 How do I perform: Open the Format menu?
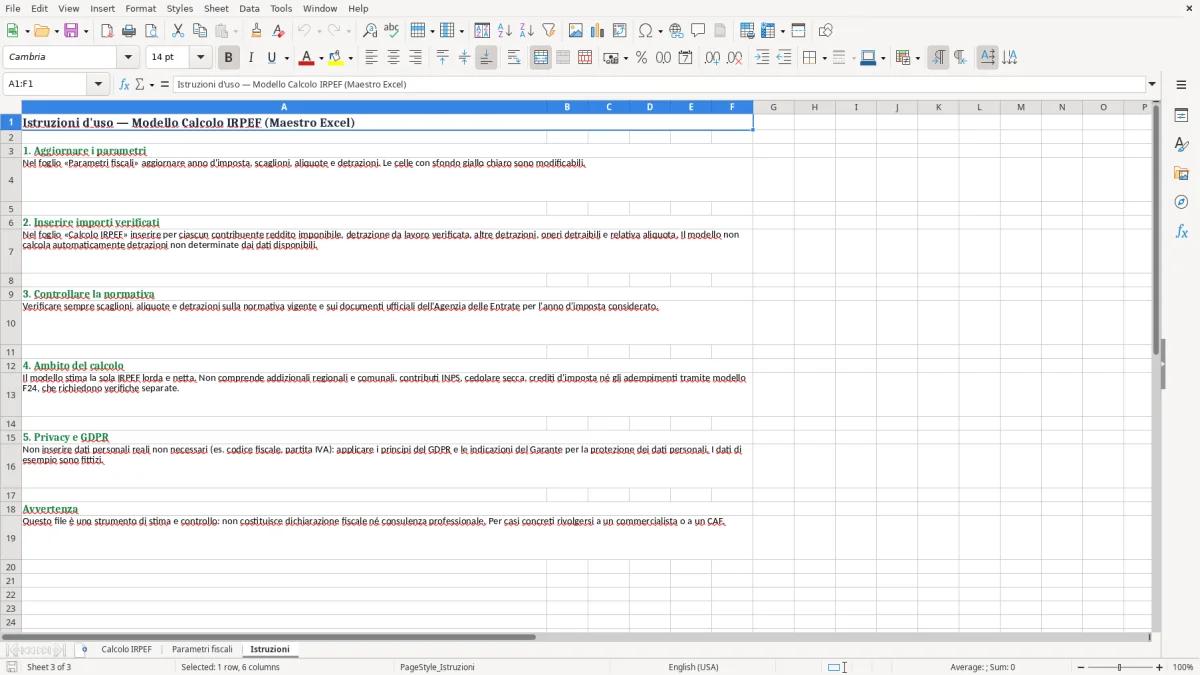pos(140,8)
